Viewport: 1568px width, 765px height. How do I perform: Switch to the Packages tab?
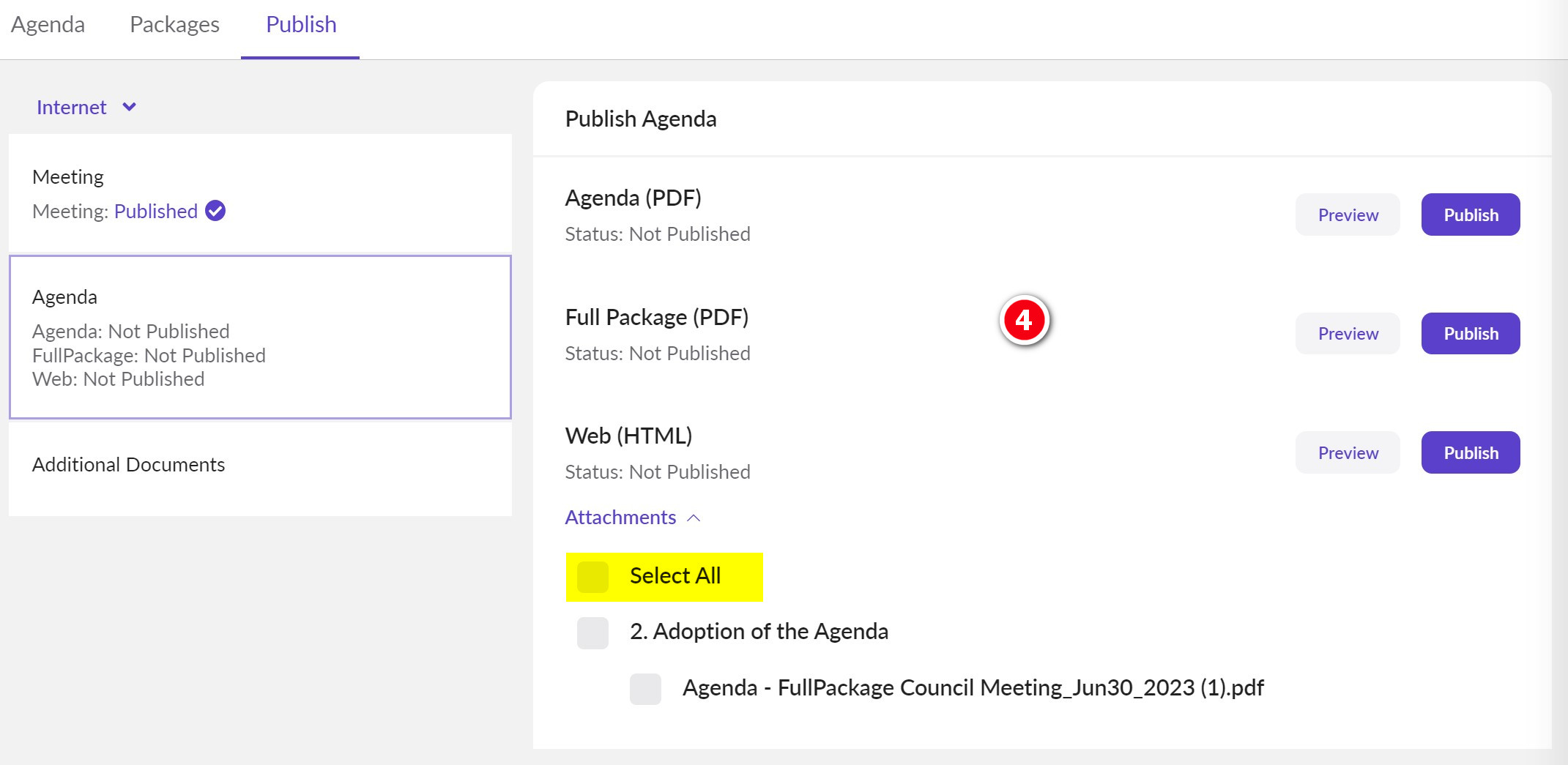174,25
